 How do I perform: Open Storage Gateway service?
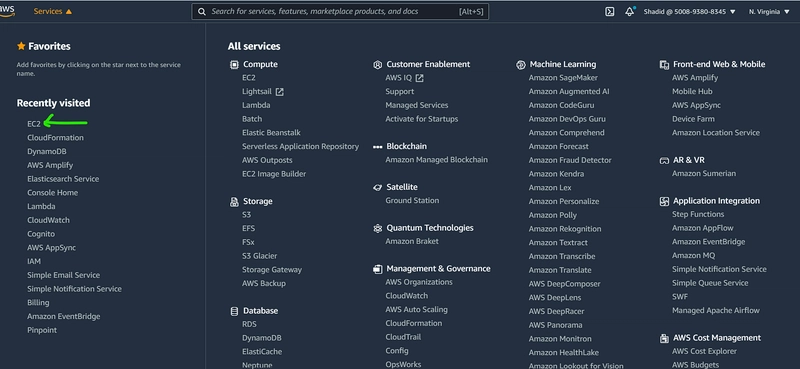pyautogui.click(x=272, y=270)
